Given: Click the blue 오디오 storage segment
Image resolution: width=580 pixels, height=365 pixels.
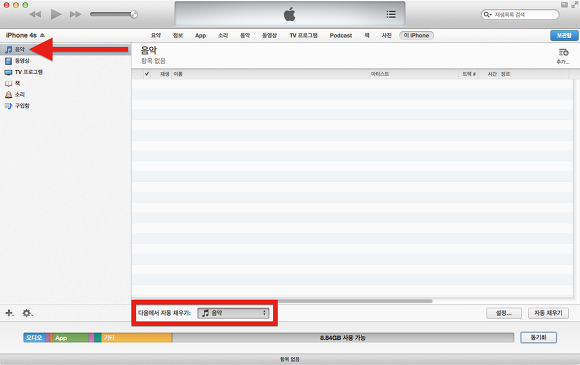Looking at the screenshot, I should coord(34,337).
